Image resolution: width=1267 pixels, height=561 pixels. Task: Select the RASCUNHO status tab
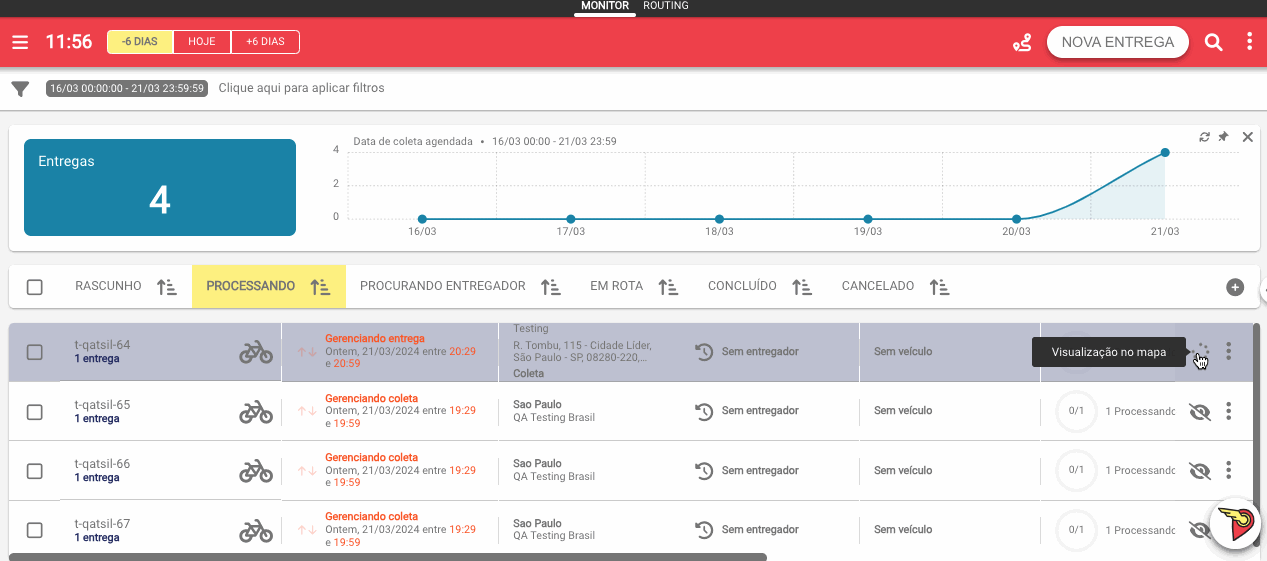click(108, 286)
